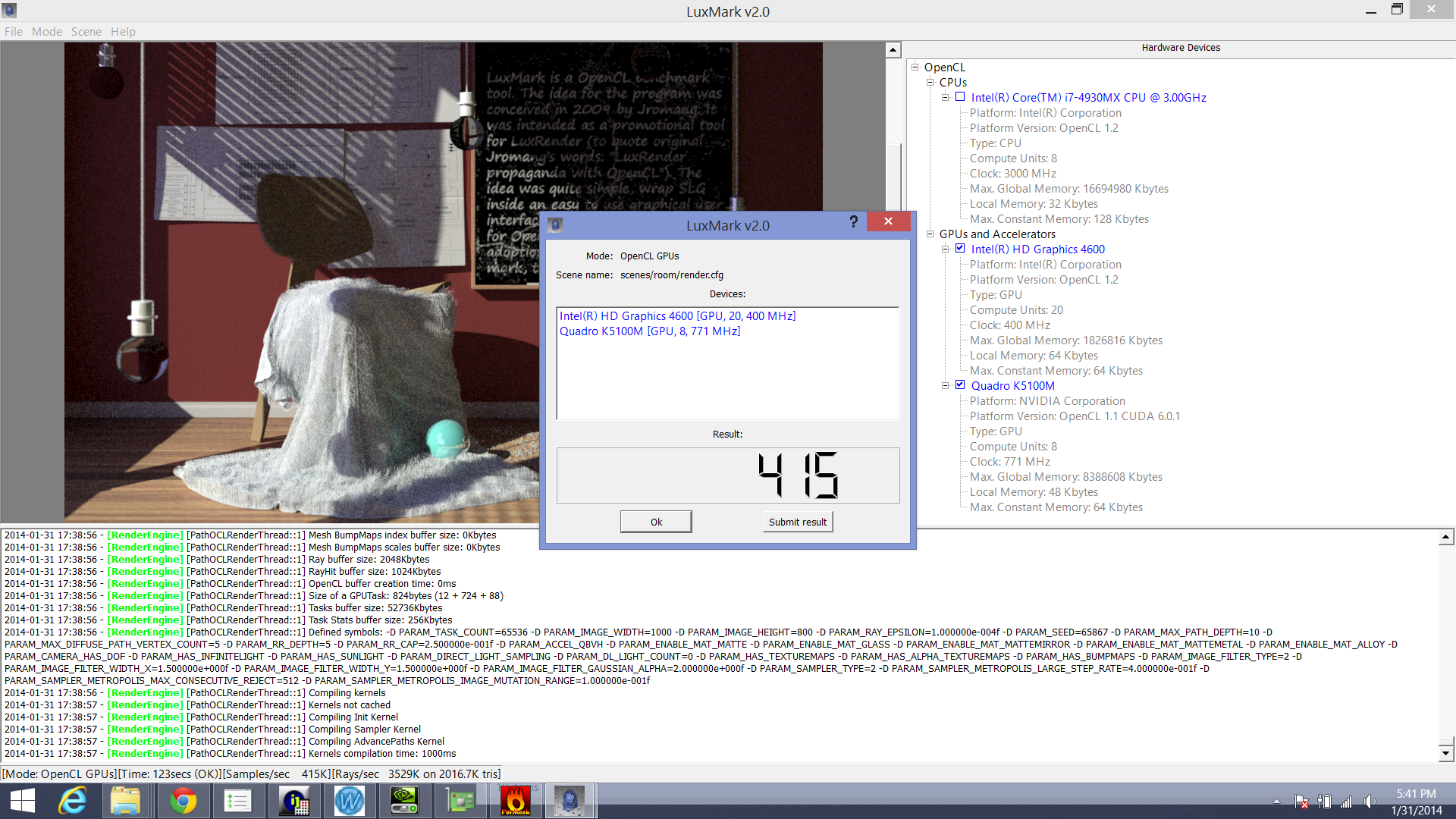Click up arrow of render view scrollbar
1456x819 pixels.
click(x=893, y=50)
